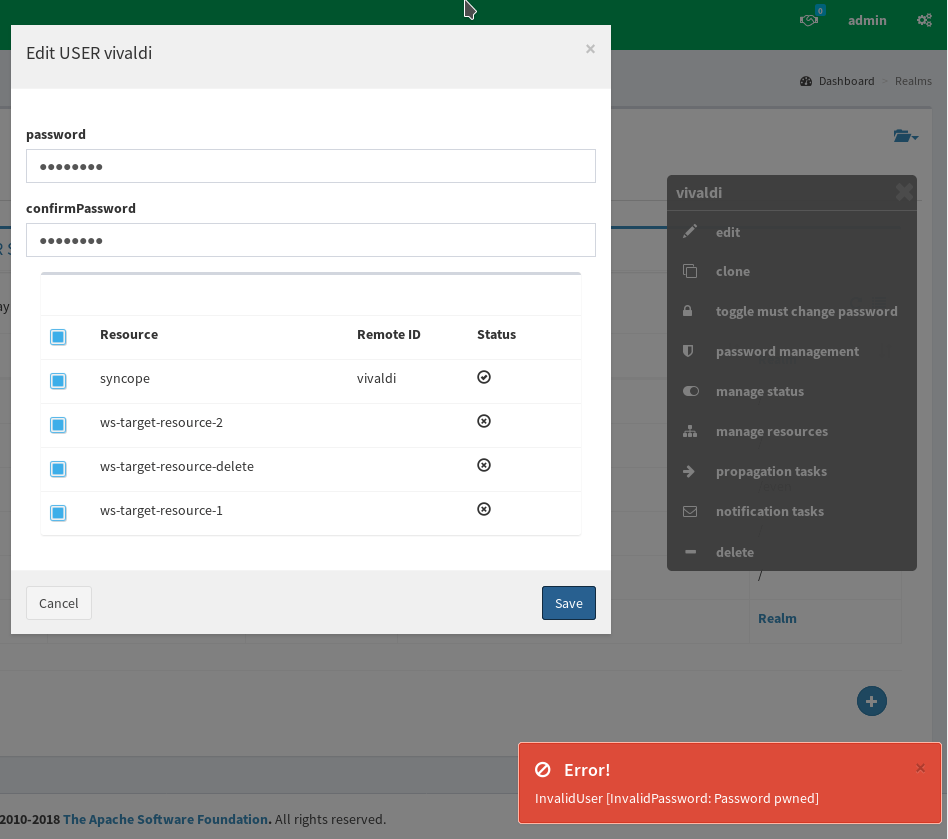This screenshot has height=839, width=948.
Task: Click the Remote ID column header
Action: (x=388, y=334)
